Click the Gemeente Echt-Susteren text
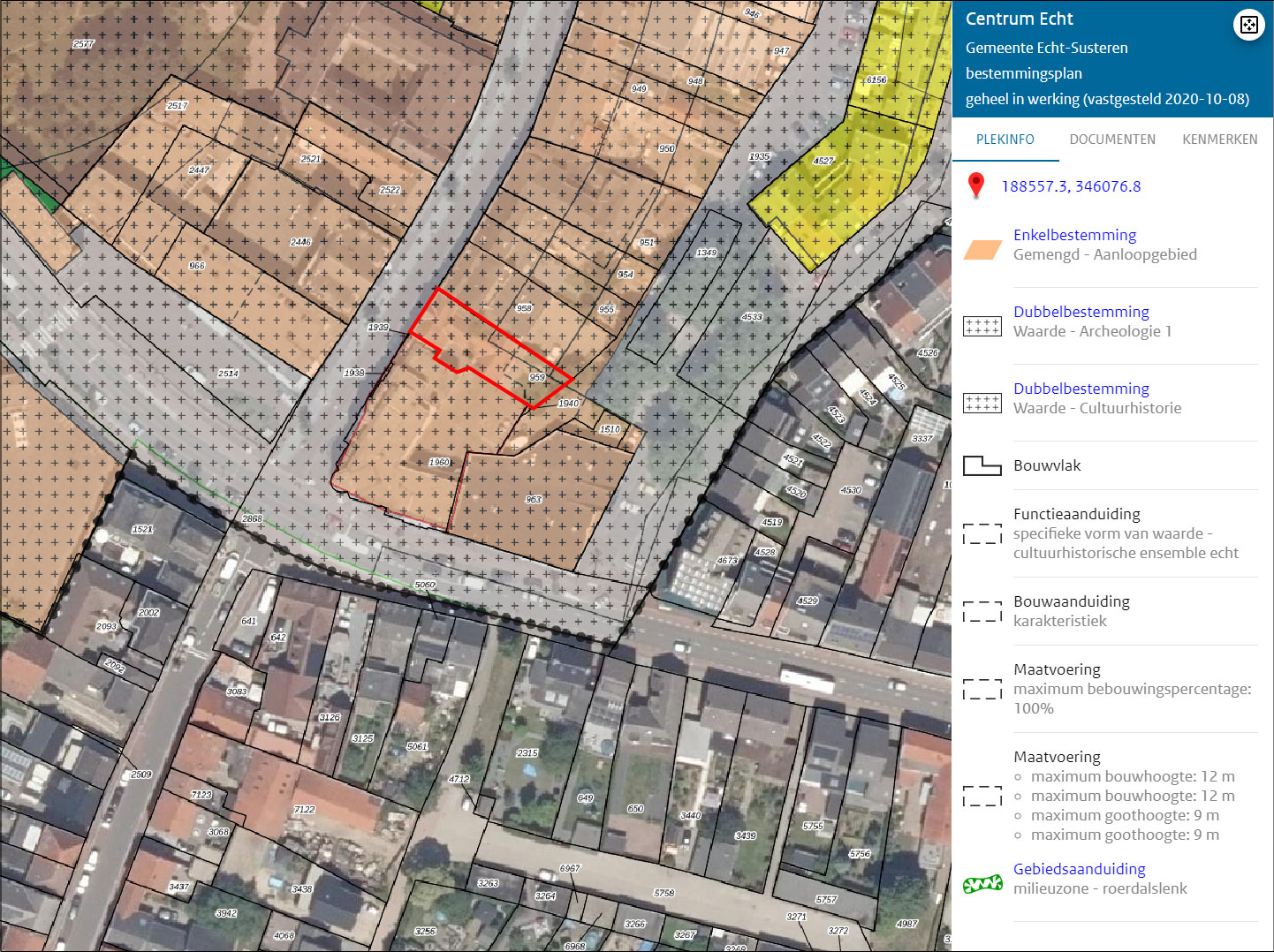The width and height of the screenshot is (1274, 952). pyautogui.click(x=1046, y=48)
